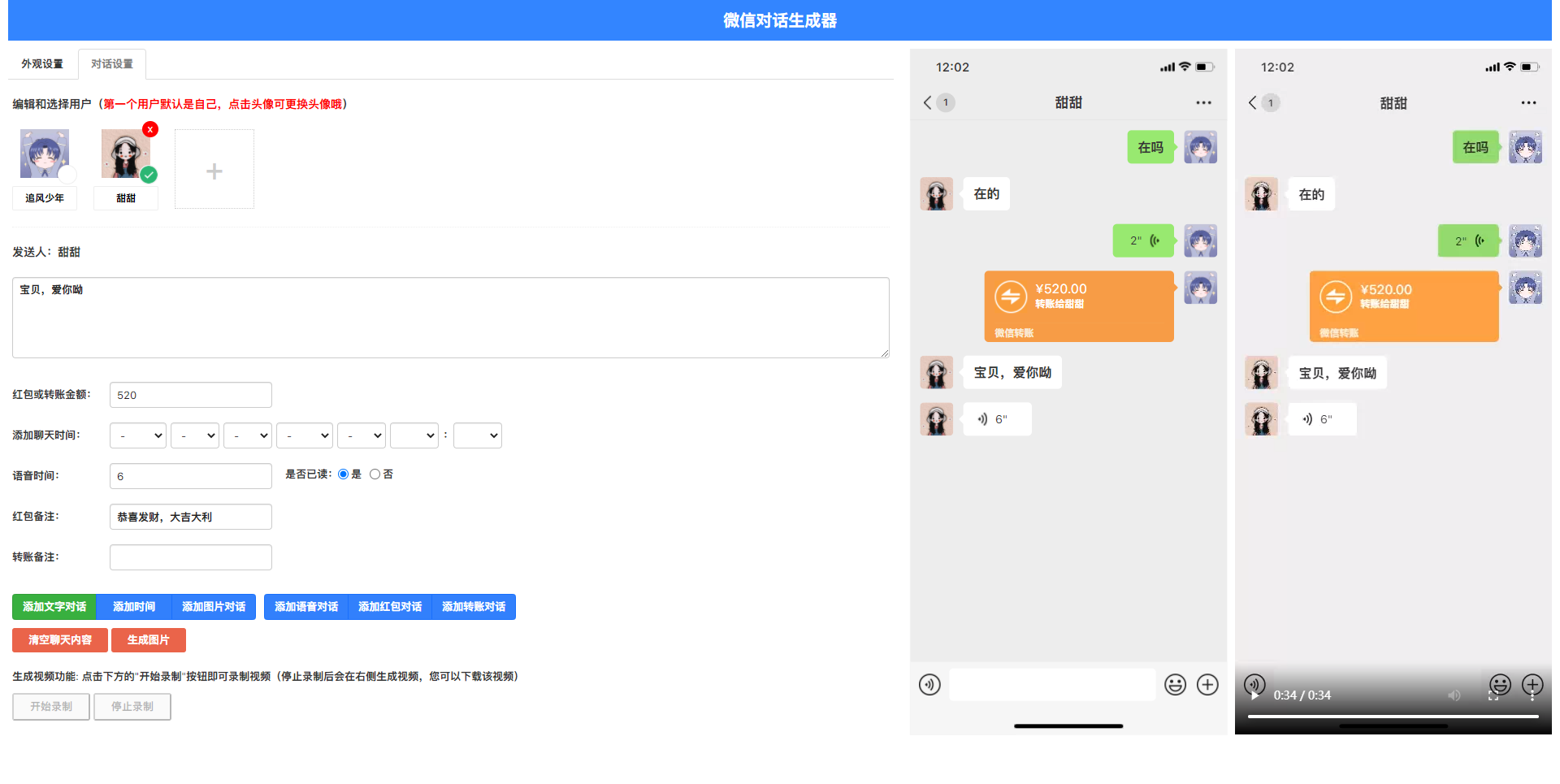Click the plus icon beside the chat input

(1207, 685)
